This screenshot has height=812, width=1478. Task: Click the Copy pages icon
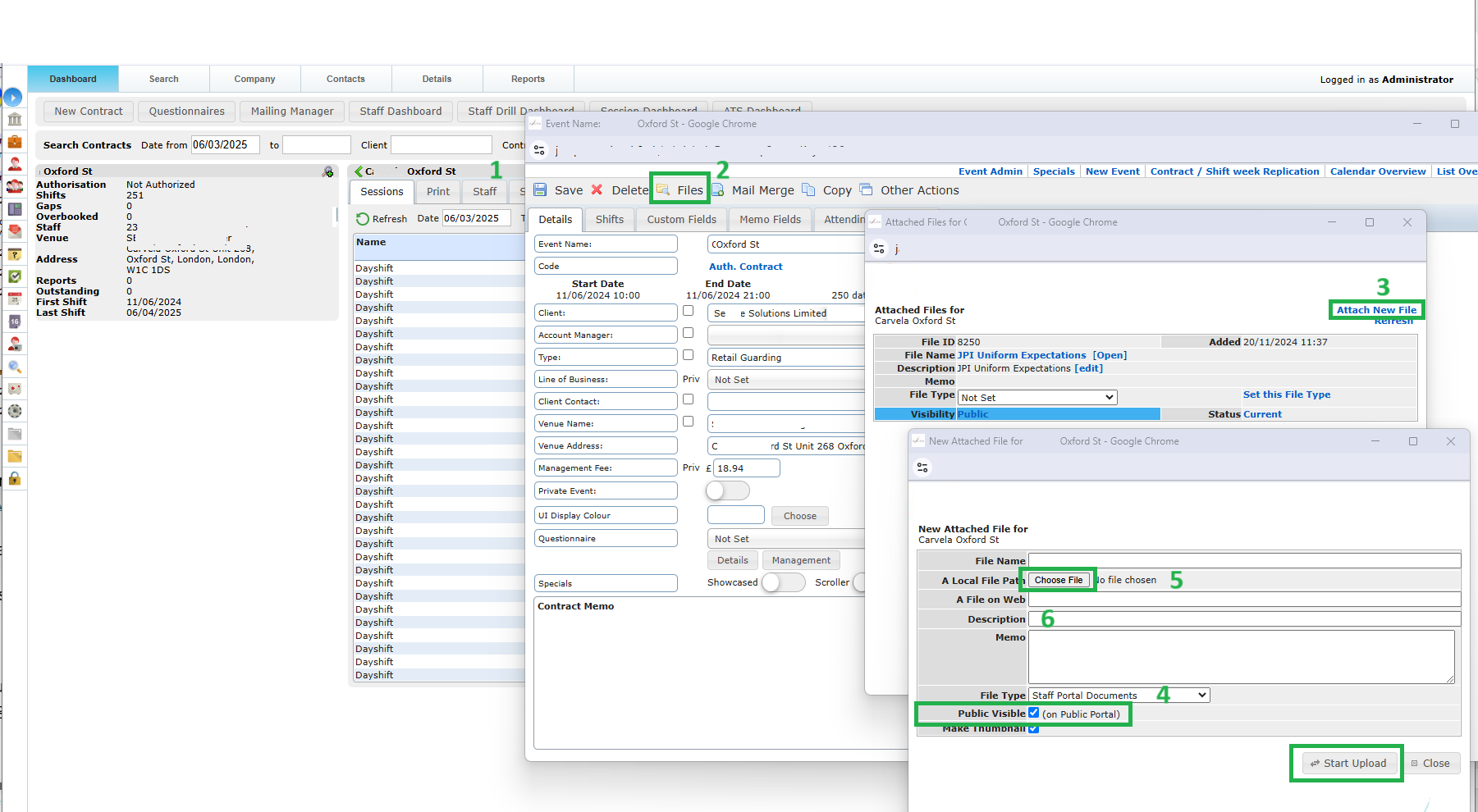coord(808,190)
